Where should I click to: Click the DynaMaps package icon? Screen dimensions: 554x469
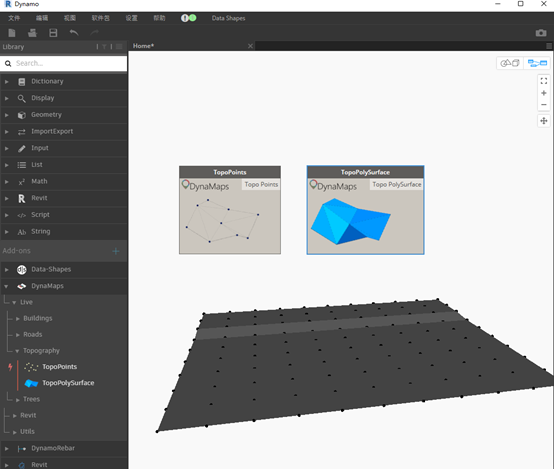pos(22,286)
